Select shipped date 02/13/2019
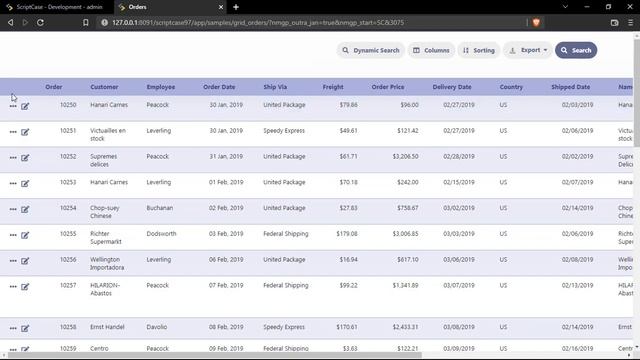640x360 pixels. click(577, 285)
